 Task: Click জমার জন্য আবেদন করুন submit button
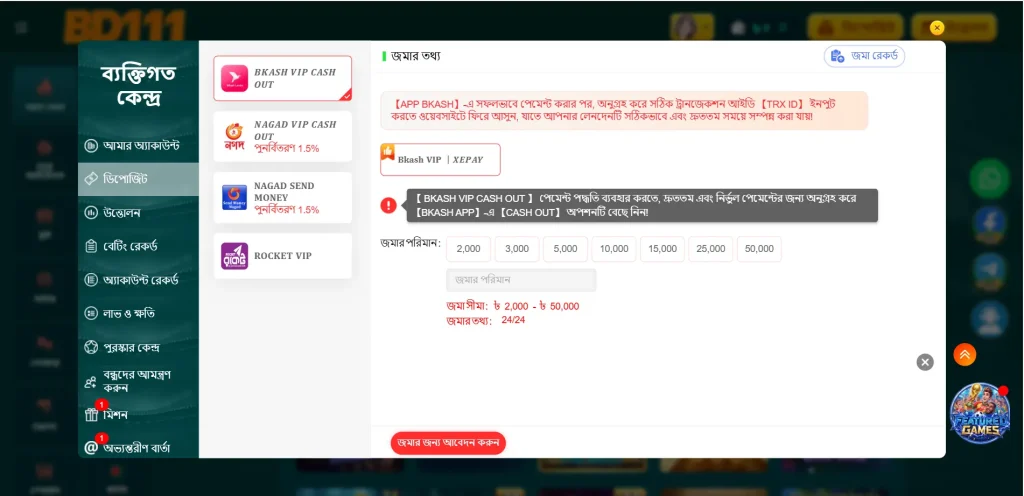point(448,443)
